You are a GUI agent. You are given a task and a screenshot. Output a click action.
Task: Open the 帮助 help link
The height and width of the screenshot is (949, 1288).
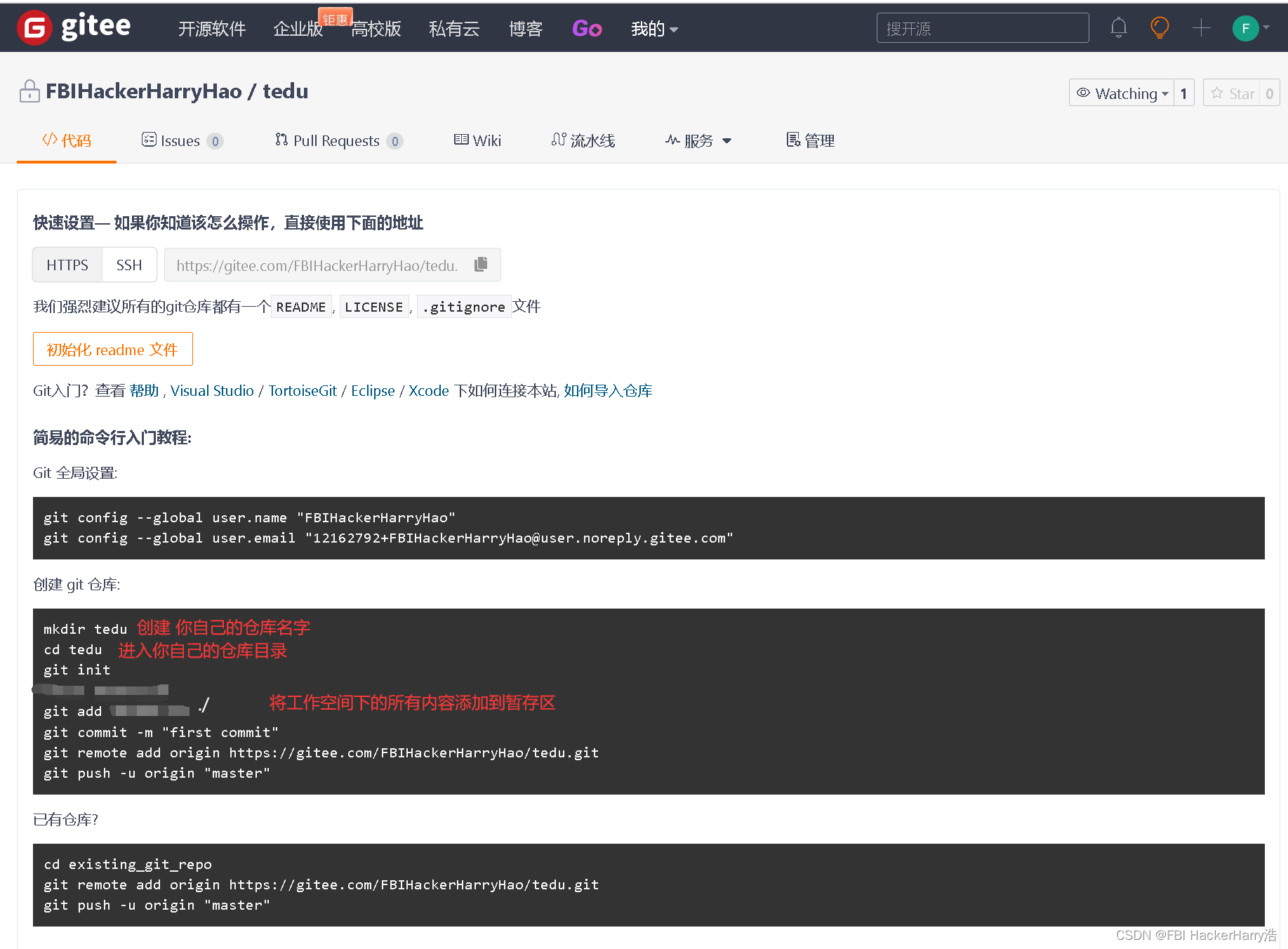click(145, 390)
